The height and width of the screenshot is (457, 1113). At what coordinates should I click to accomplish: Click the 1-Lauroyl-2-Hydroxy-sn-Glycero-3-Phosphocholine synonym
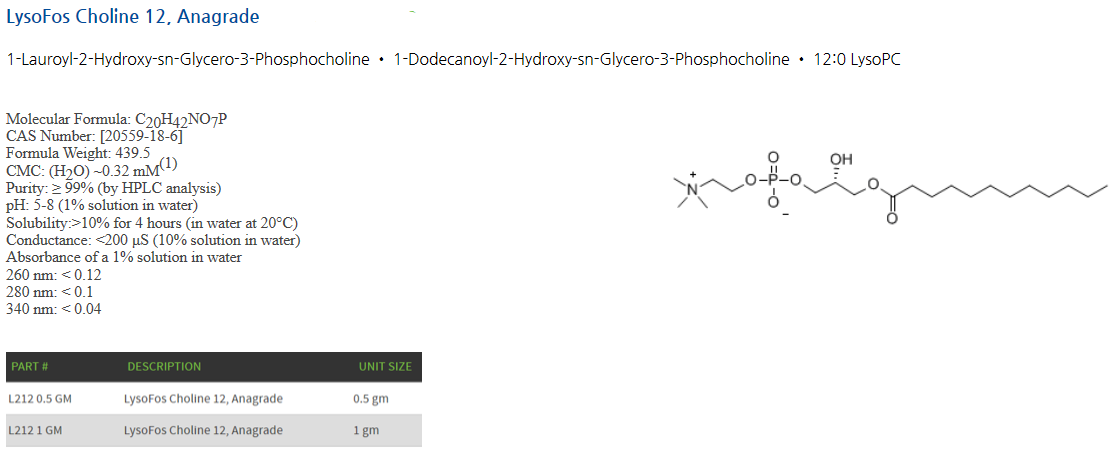pos(188,60)
